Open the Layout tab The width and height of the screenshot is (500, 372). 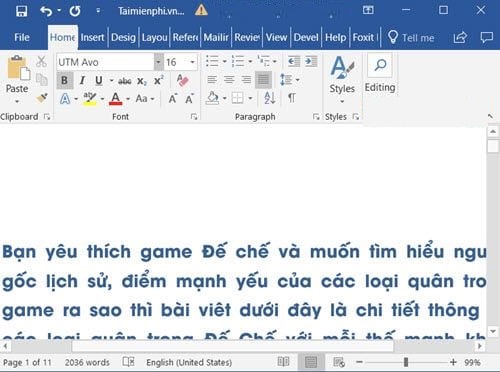154,37
